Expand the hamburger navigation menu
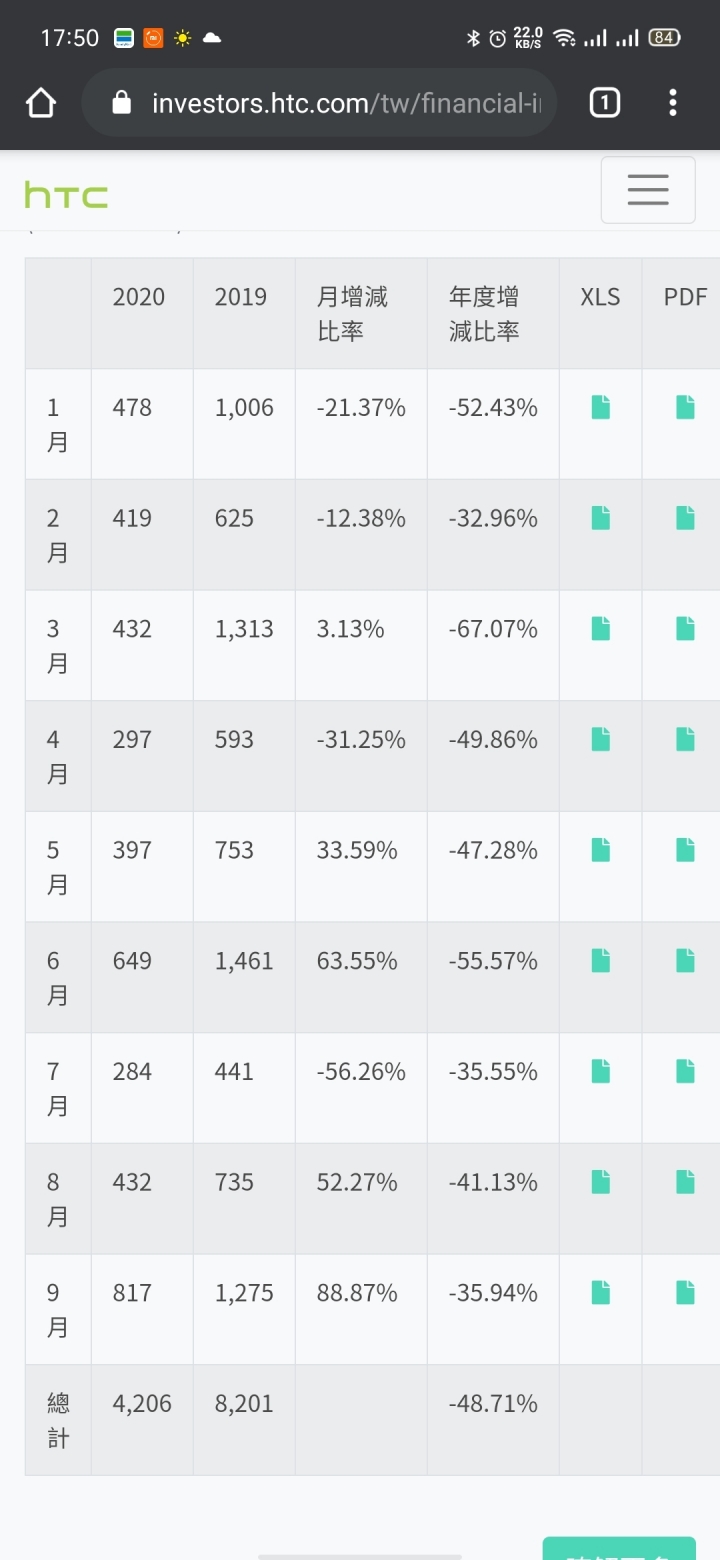The image size is (720, 1560). 647,190
